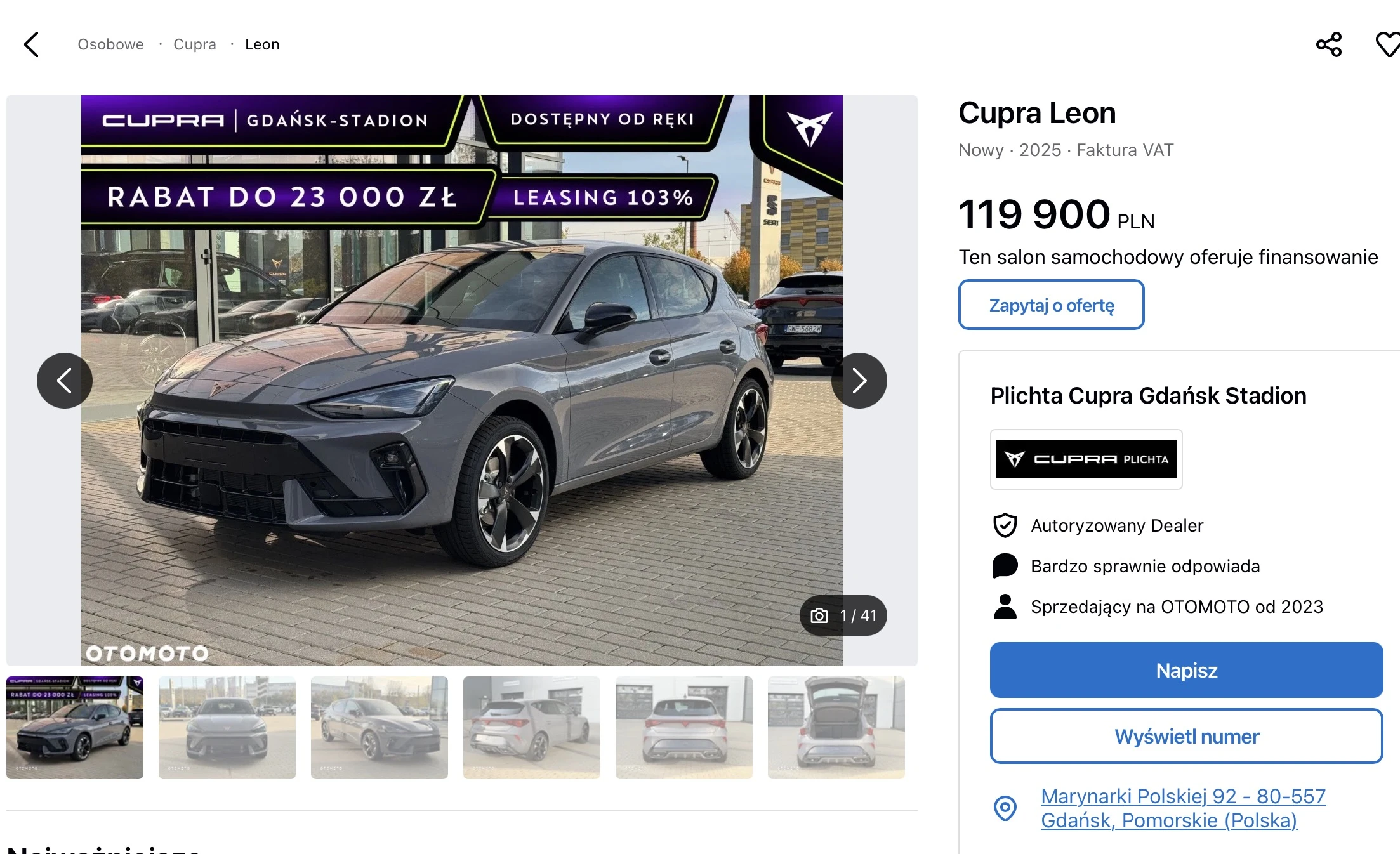Viewport: 1400px width, 854px height.
Task: Open the photo counter 1 / 41
Action: click(843, 615)
